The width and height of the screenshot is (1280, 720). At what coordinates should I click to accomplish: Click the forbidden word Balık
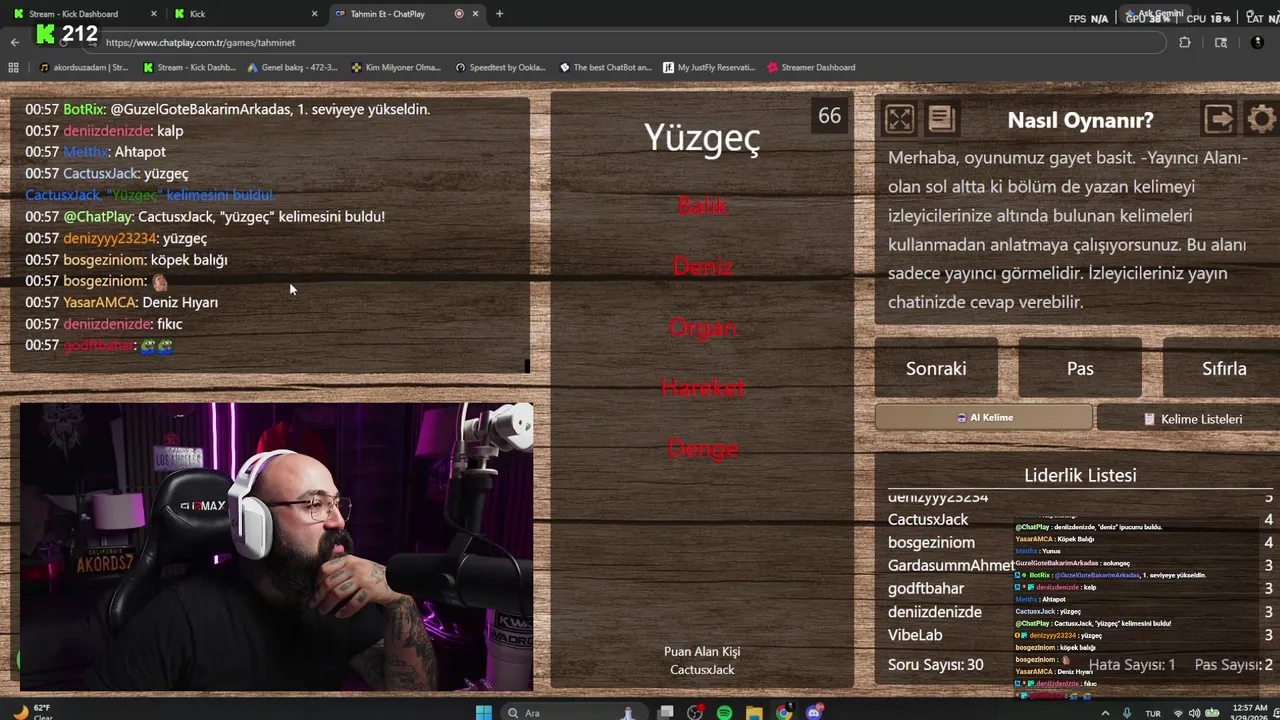click(x=702, y=205)
